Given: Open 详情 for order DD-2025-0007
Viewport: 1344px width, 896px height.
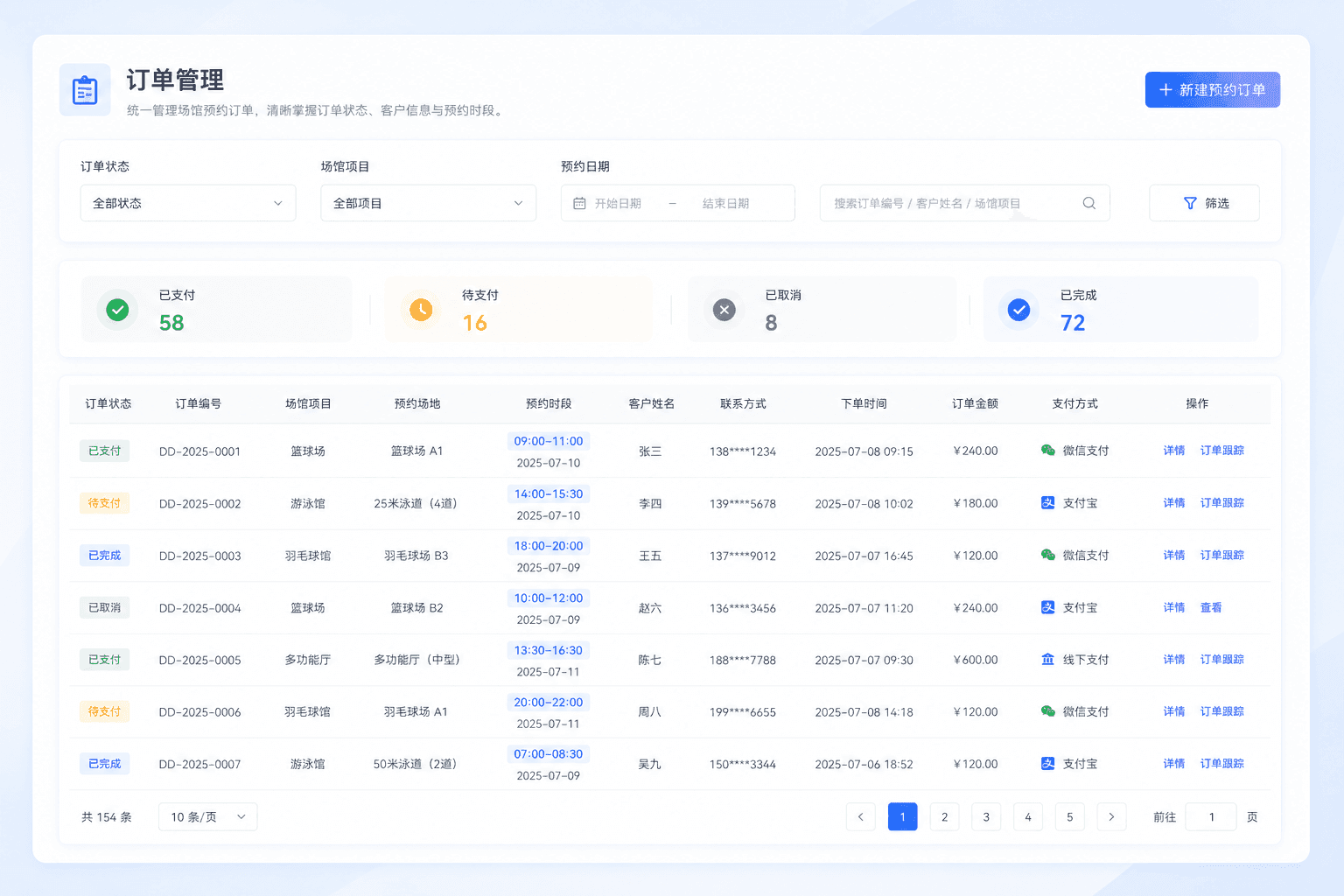Looking at the screenshot, I should 1174,764.
